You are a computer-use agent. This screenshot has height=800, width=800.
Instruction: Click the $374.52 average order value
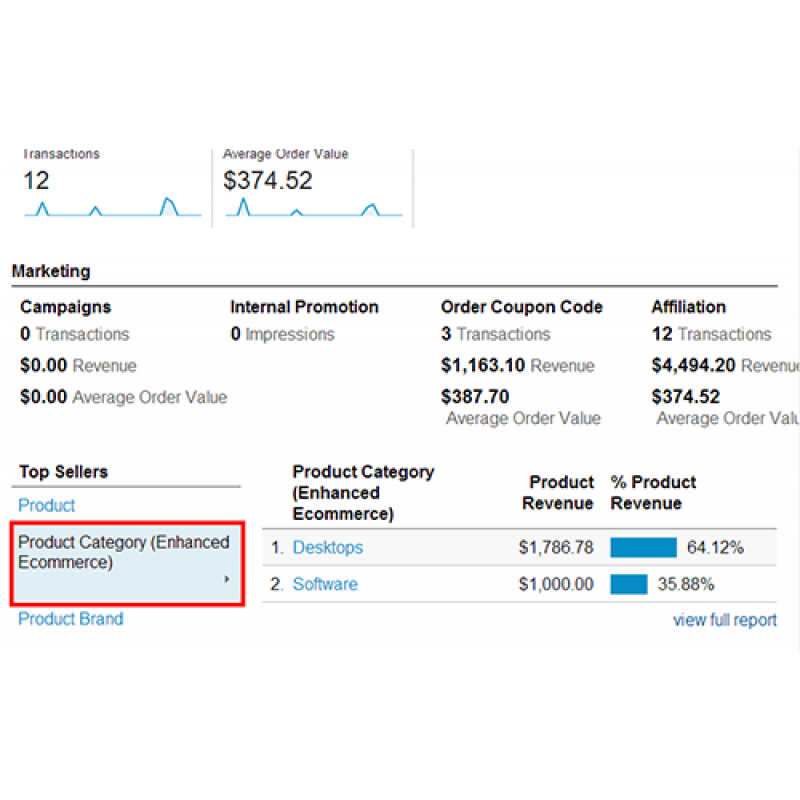pyautogui.click(x=268, y=181)
